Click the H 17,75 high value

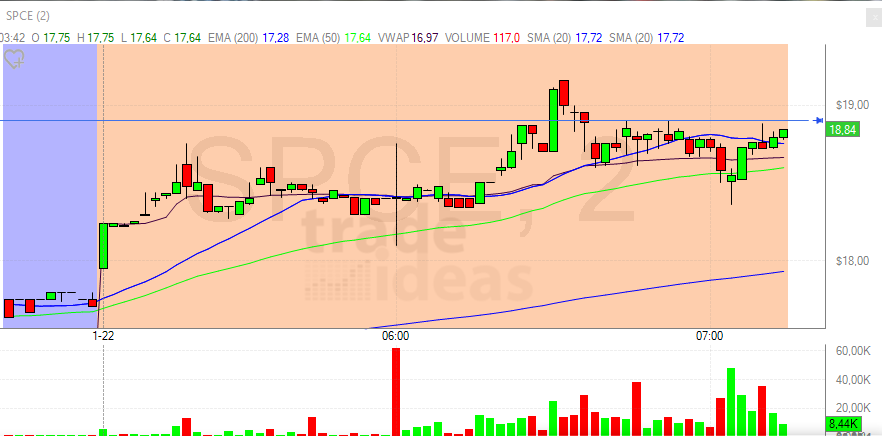click(96, 38)
